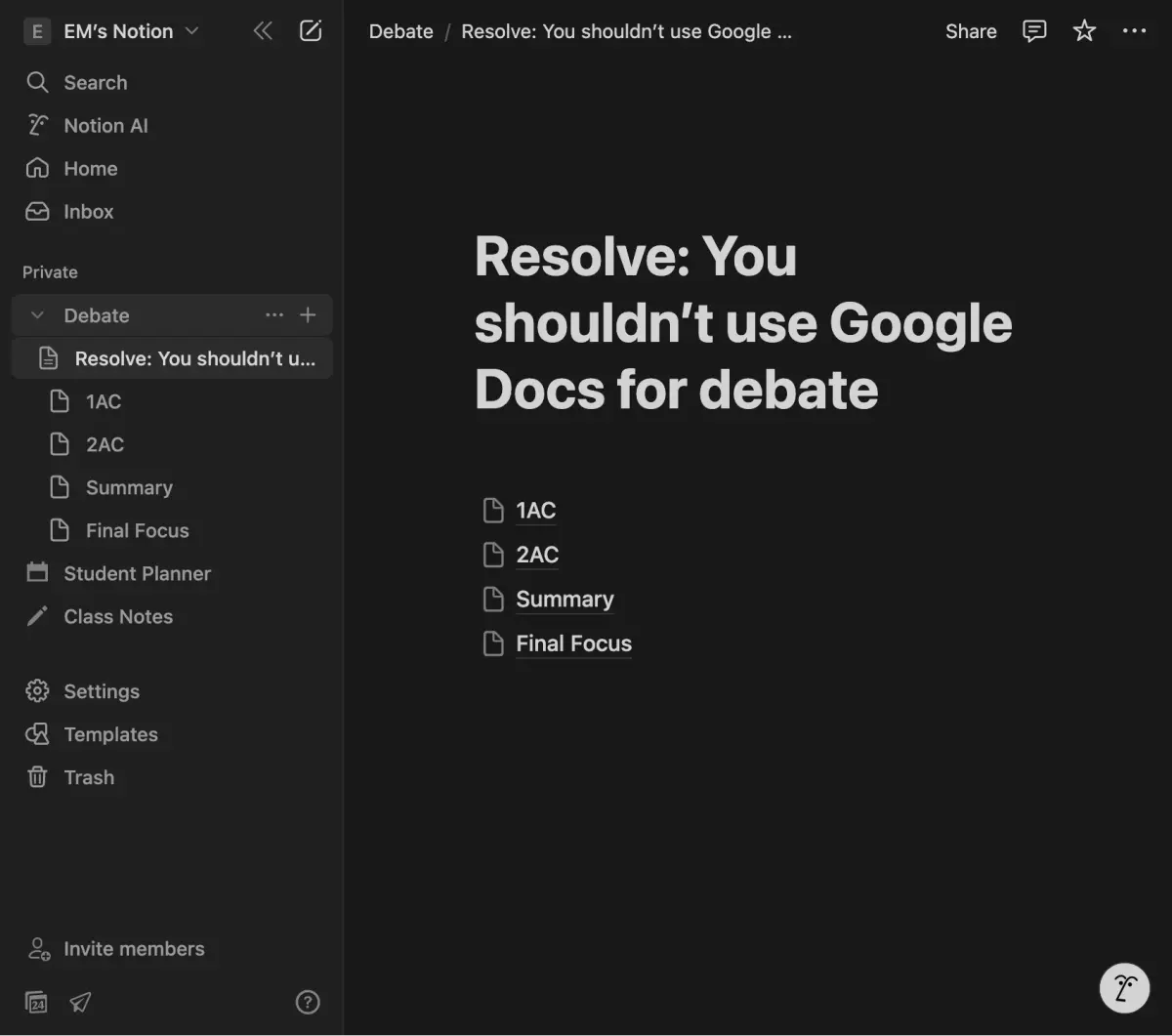Viewport: 1172px width, 1036px height.
Task: Collapse the Debate page tree
Action: point(38,315)
